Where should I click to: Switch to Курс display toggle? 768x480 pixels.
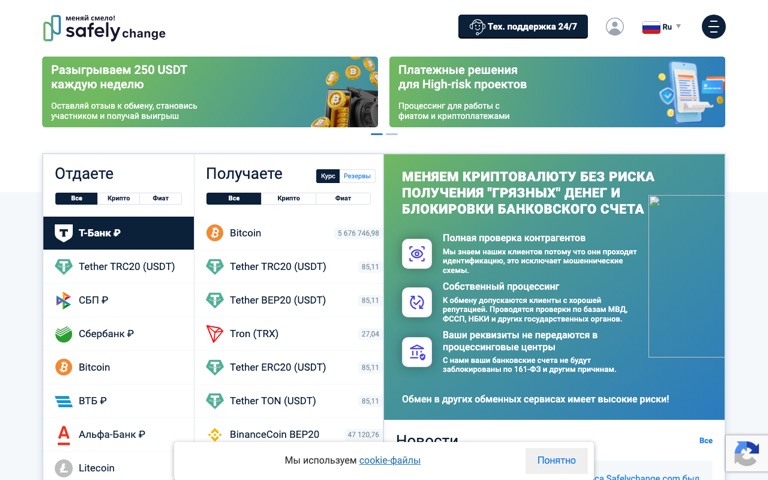tap(328, 176)
